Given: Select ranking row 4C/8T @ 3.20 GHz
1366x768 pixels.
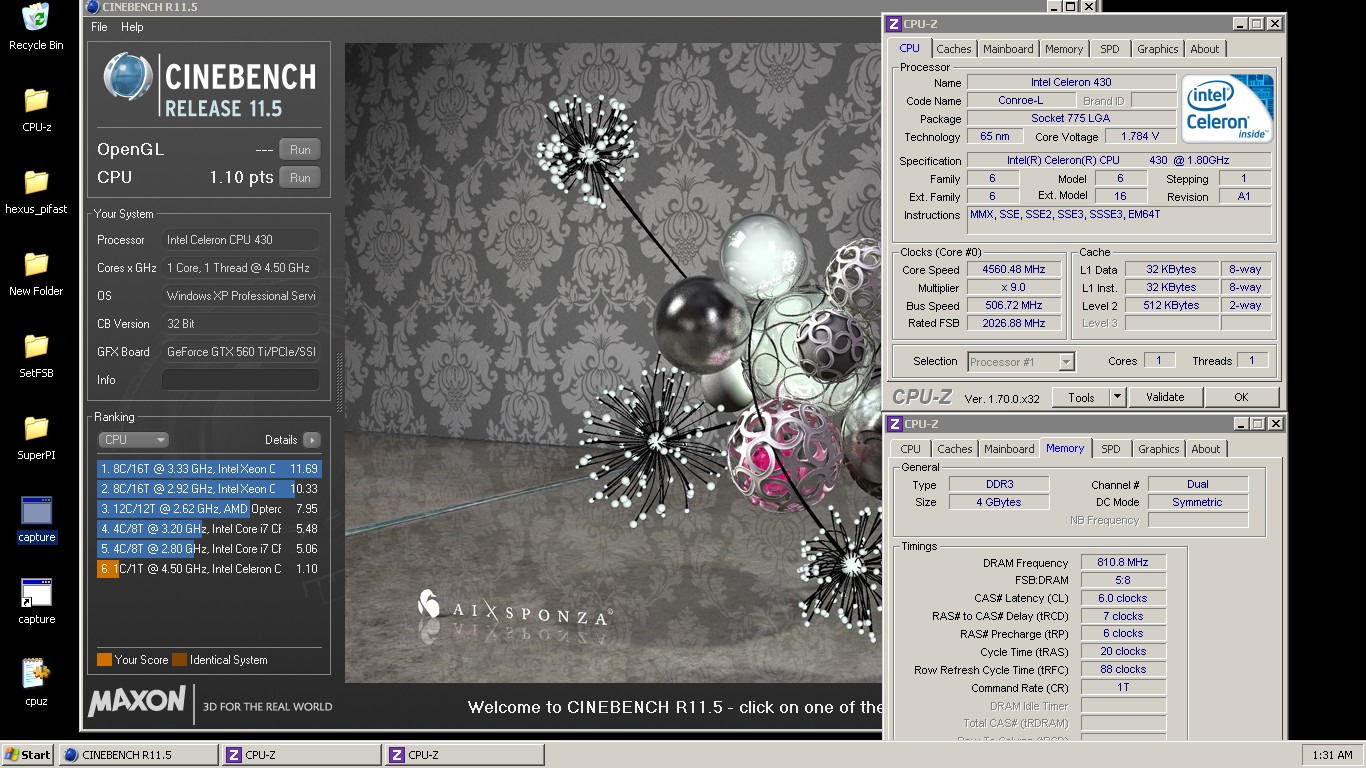Looking at the screenshot, I should coord(209,528).
